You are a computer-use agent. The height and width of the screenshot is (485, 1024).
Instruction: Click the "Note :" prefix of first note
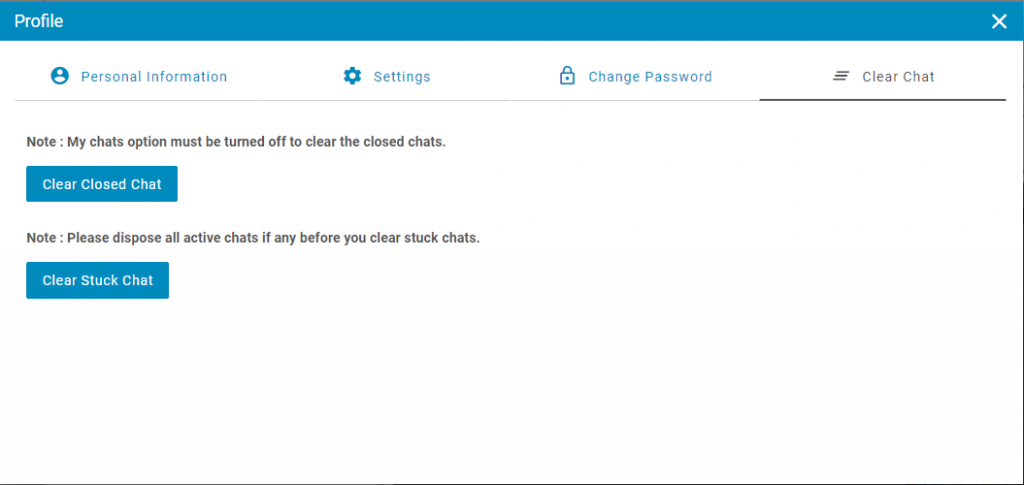click(44, 142)
